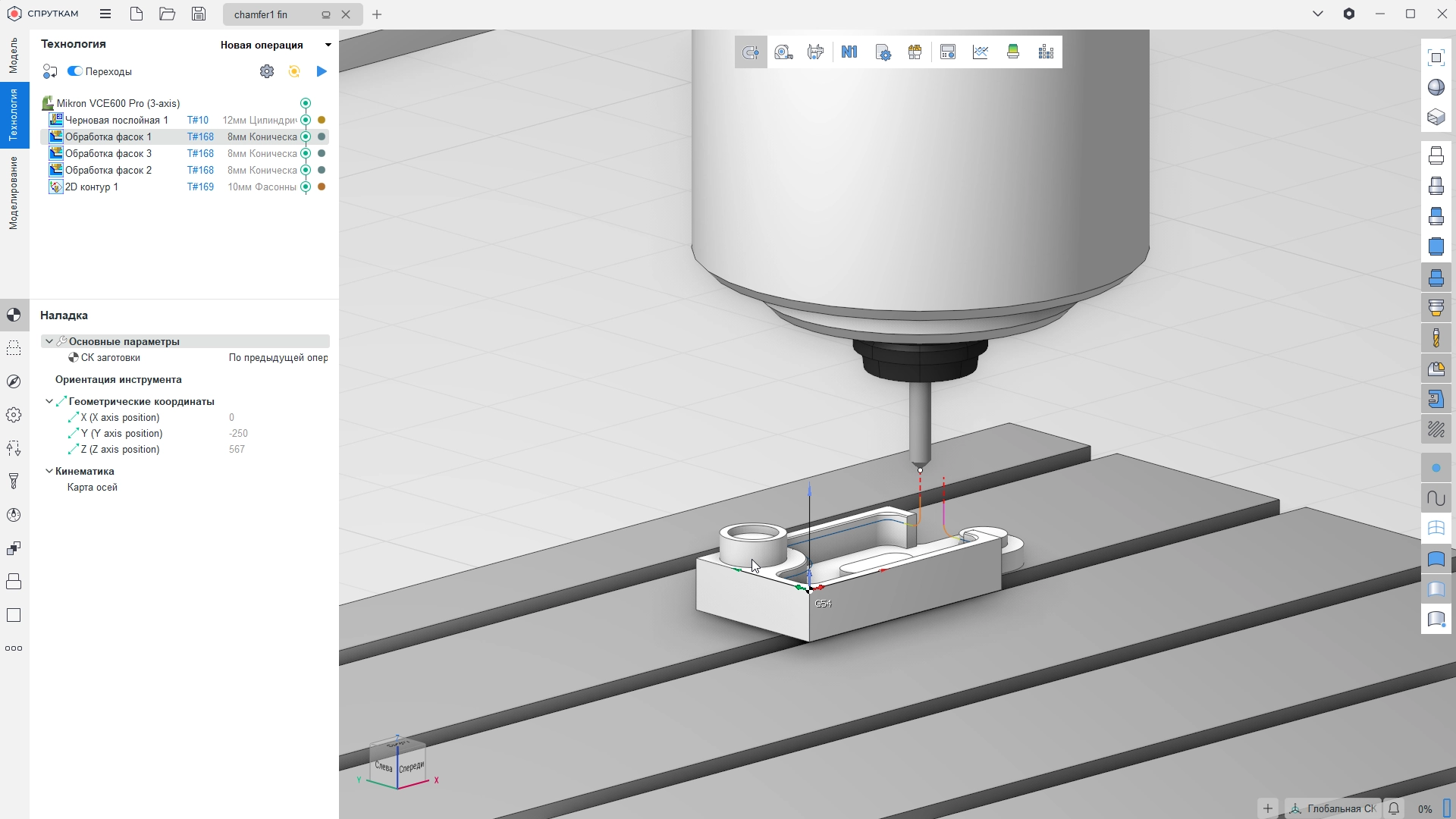Screen dimensions: 1456x819
Task: Click the isometric view cube icon
Action: 1436,118
